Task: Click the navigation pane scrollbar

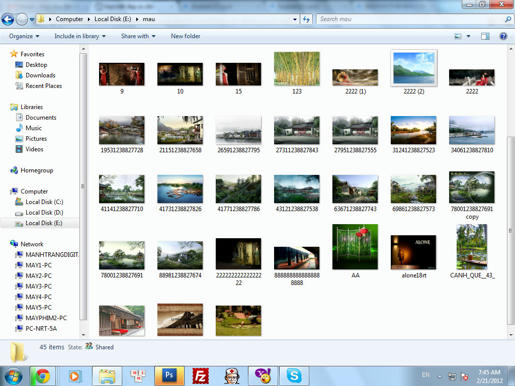Action: (x=83, y=186)
